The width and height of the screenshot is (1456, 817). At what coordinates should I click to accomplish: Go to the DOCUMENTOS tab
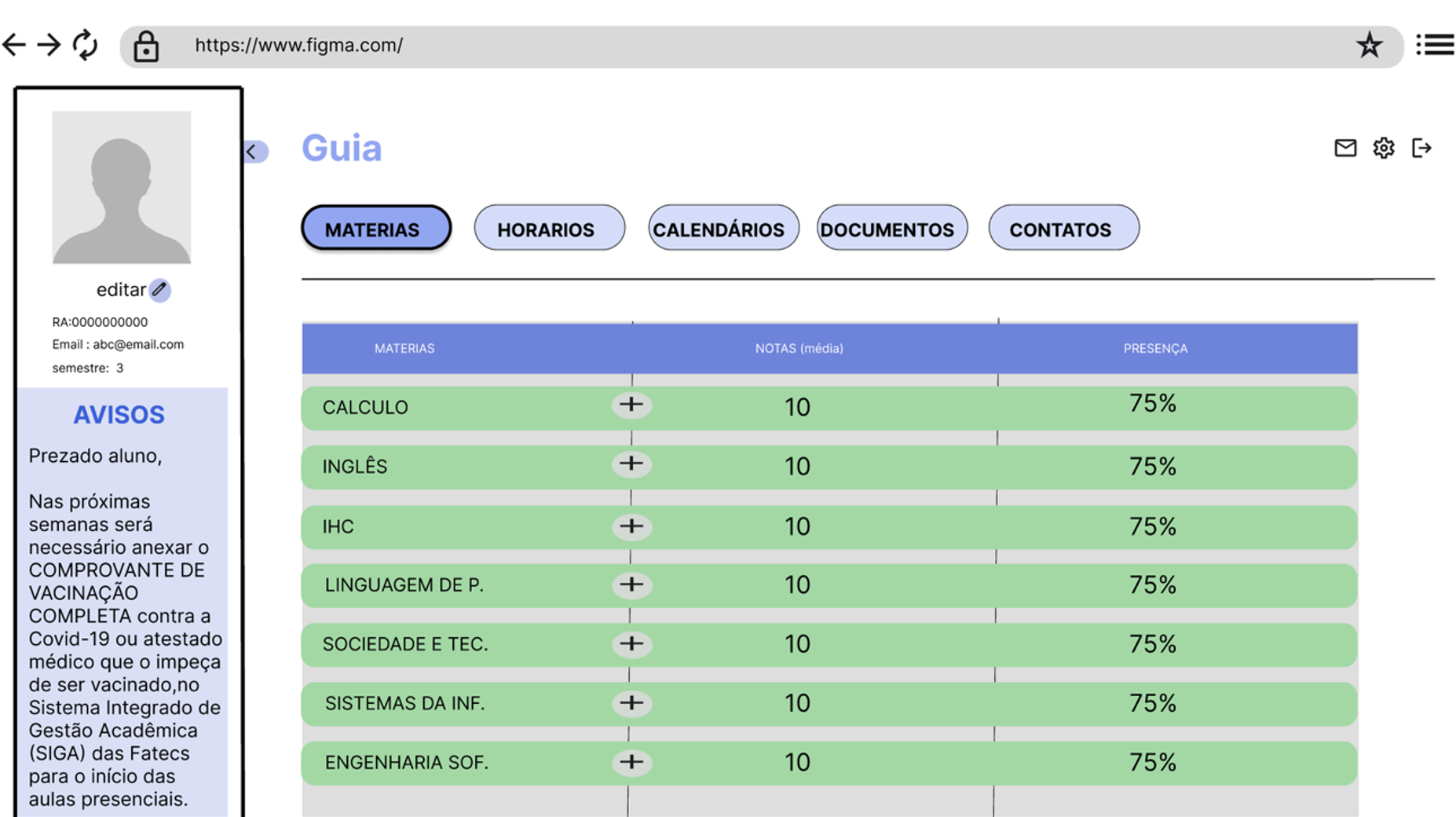pos(892,229)
